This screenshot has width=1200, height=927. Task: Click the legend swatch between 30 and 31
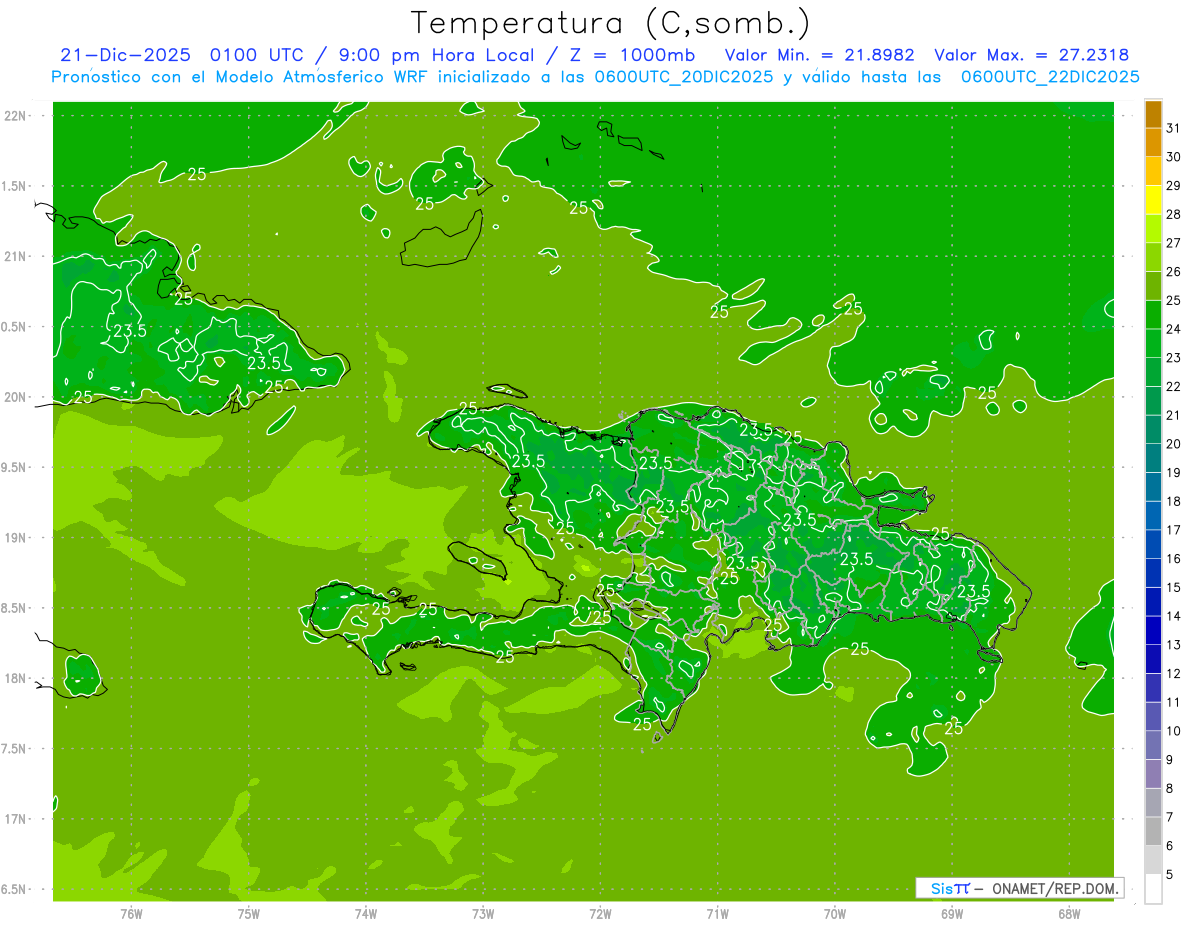coord(1153,143)
